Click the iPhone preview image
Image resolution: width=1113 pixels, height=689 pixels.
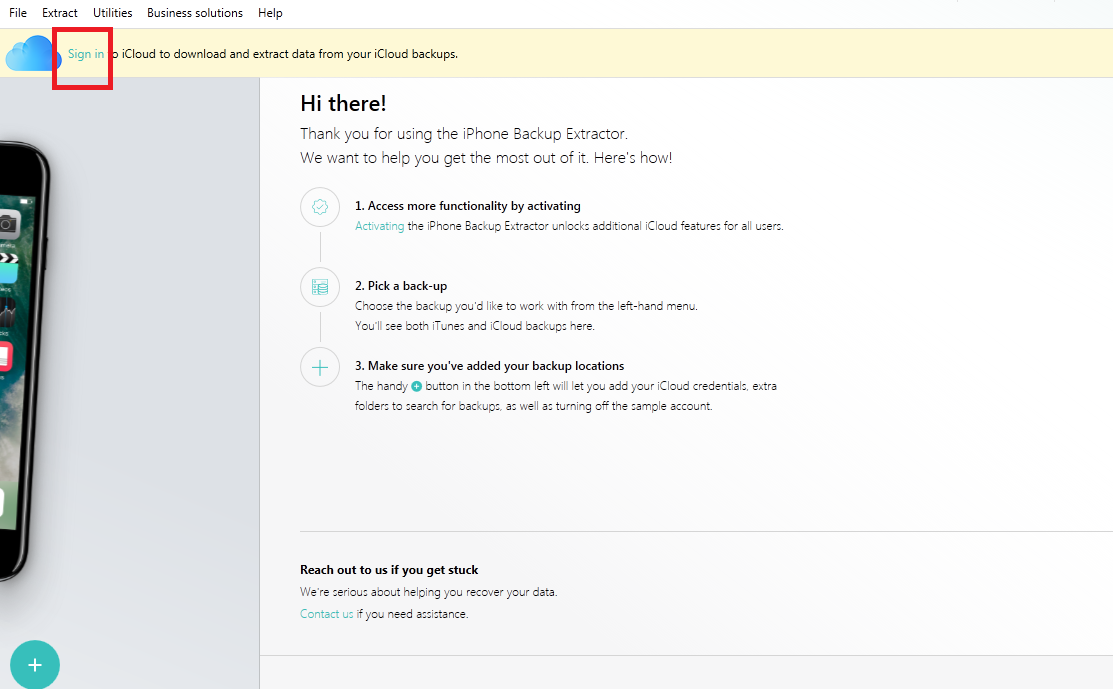tap(25, 360)
